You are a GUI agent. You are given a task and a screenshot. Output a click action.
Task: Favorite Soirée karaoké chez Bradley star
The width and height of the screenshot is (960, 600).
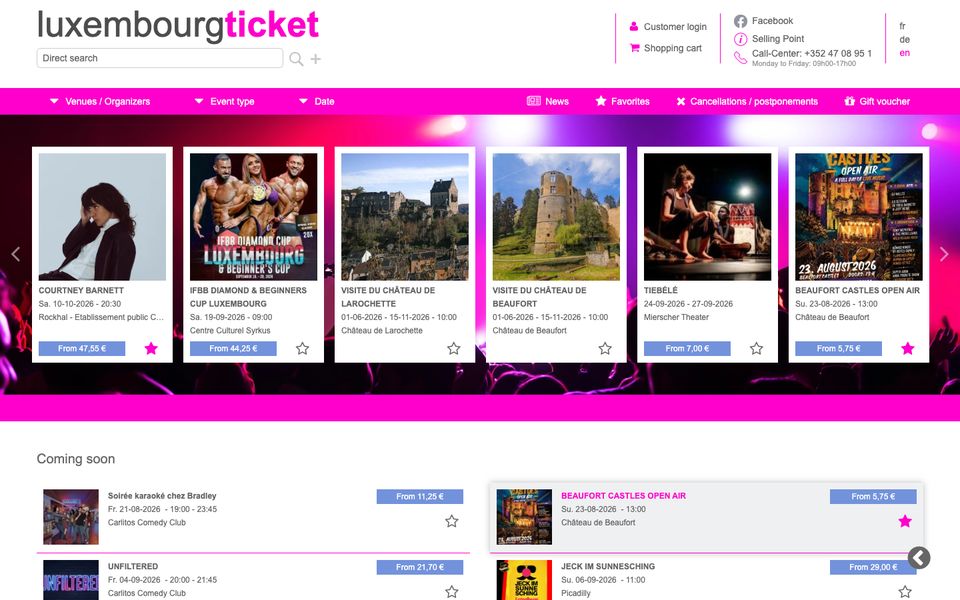[x=452, y=521]
